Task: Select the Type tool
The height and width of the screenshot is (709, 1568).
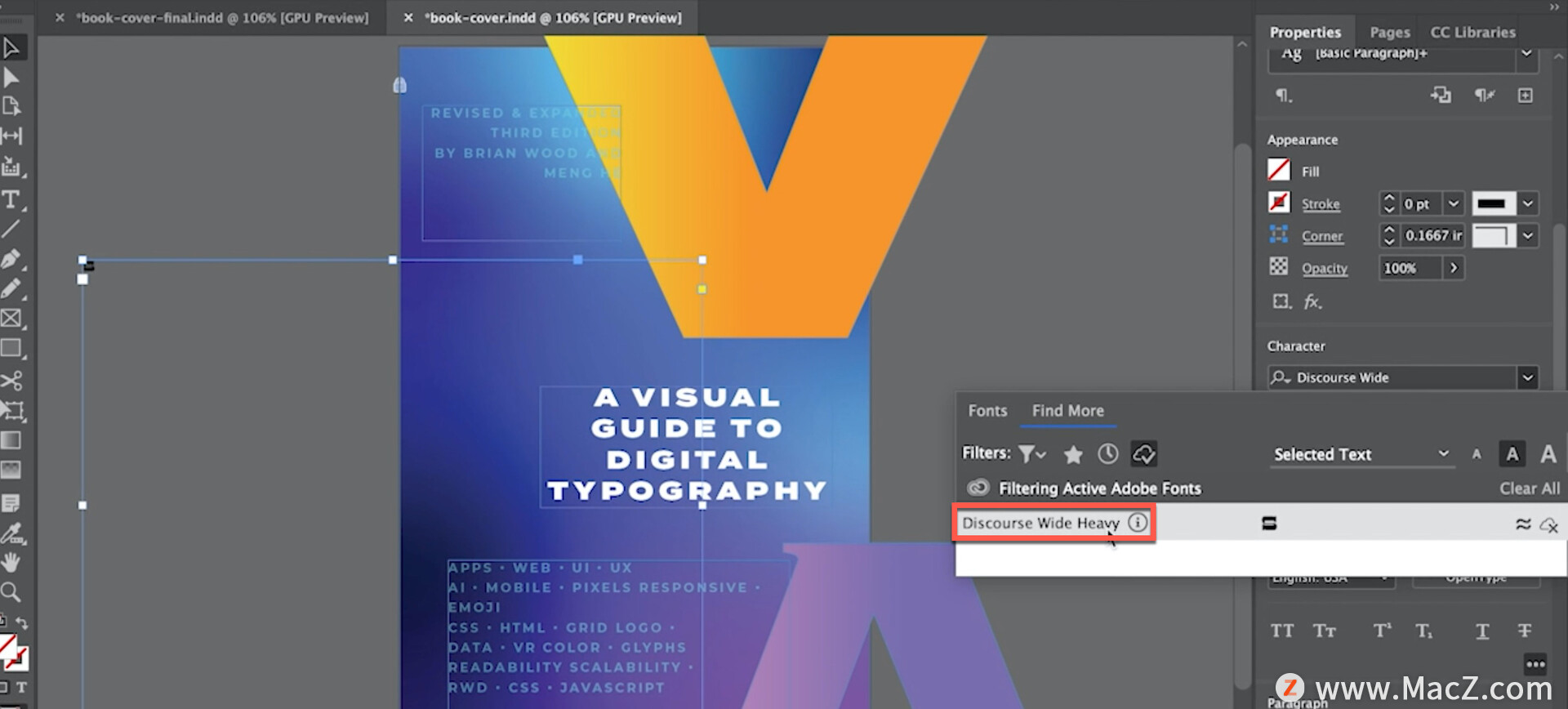Action: click(11, 199)
